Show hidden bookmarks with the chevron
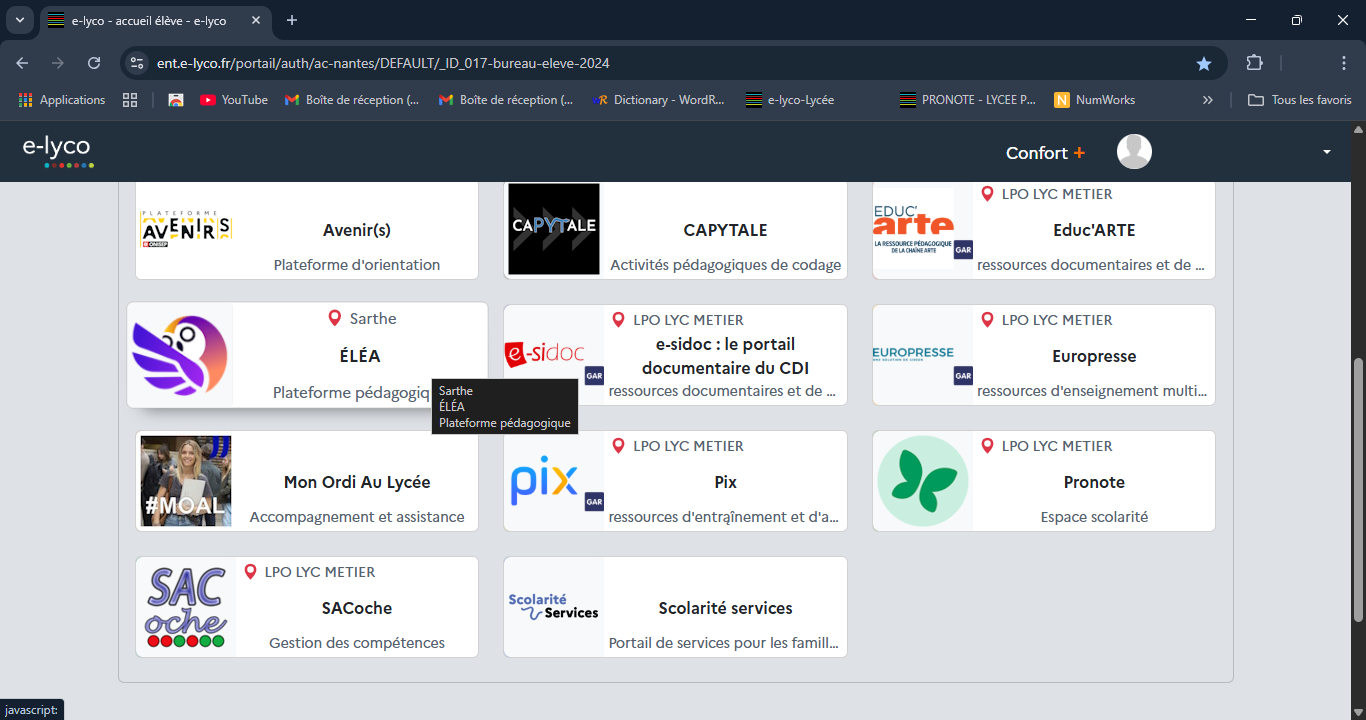This screenshot has width=1366, height=720. click(1207, 100)
